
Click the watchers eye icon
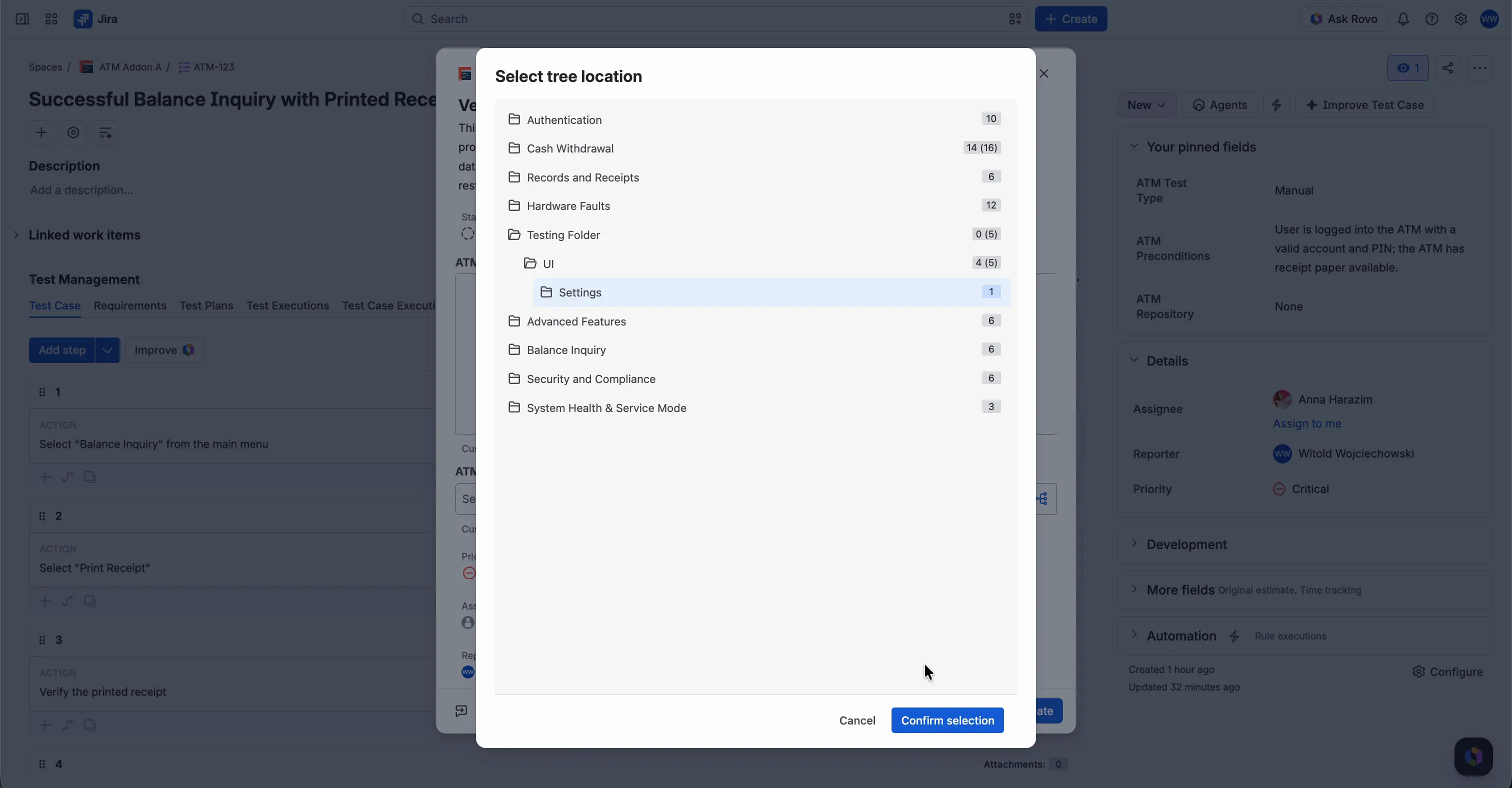click(x=1407, y=68)
